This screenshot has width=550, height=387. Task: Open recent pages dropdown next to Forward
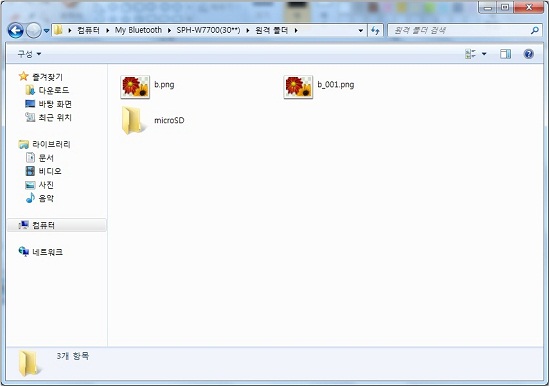[46, 31]
